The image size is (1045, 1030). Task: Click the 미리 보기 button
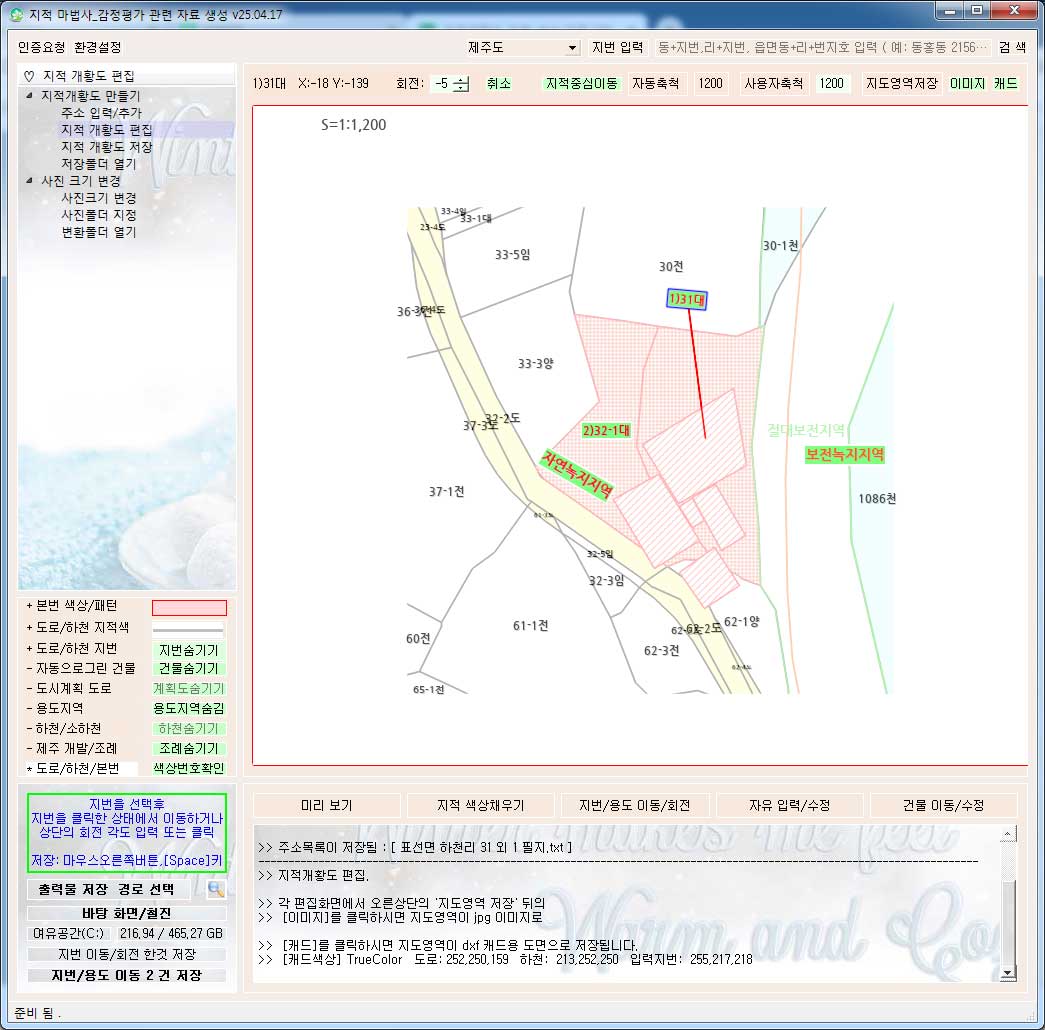coord(326,805)
